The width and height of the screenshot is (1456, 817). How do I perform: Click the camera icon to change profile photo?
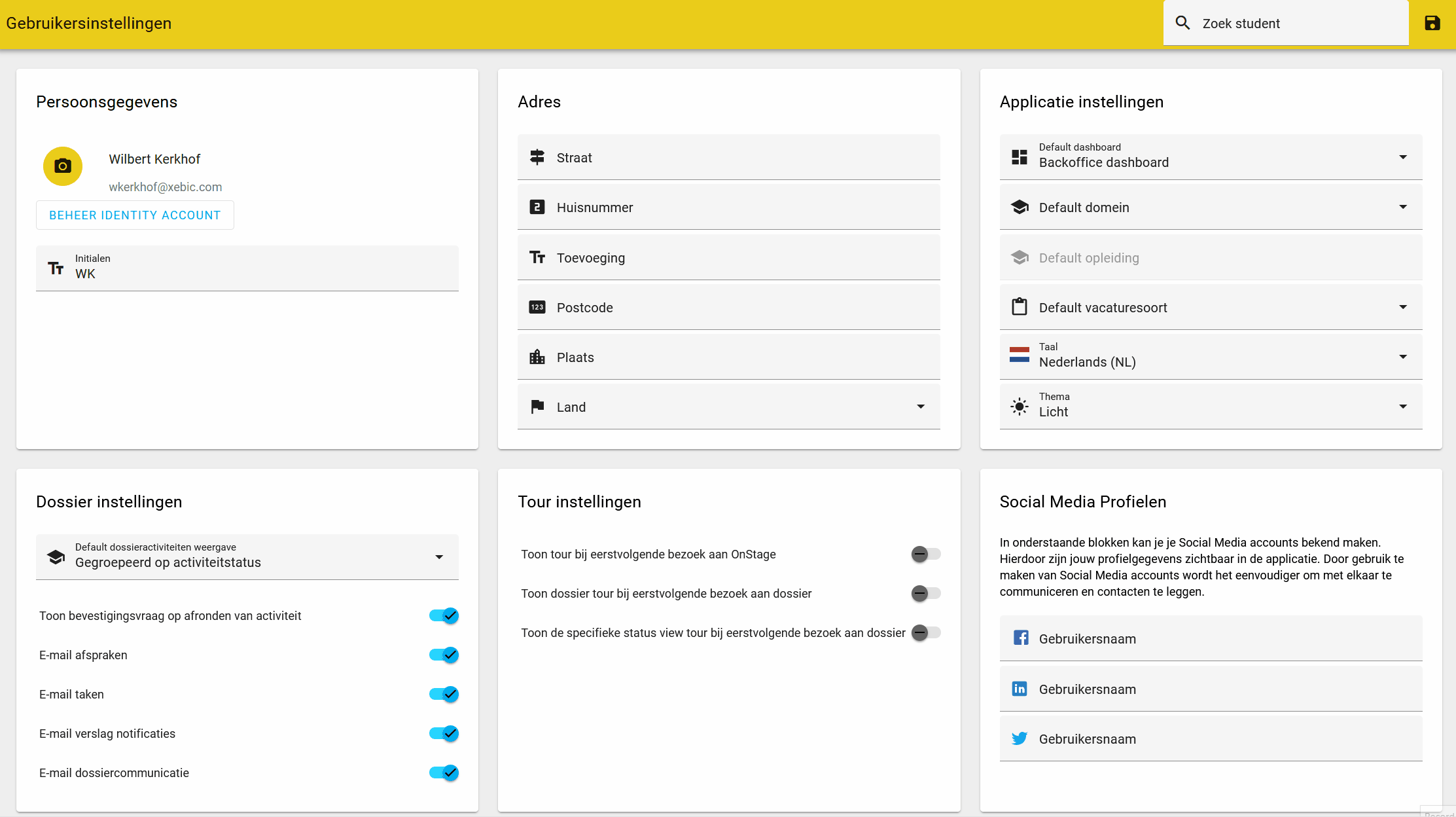tap(62, 166)
